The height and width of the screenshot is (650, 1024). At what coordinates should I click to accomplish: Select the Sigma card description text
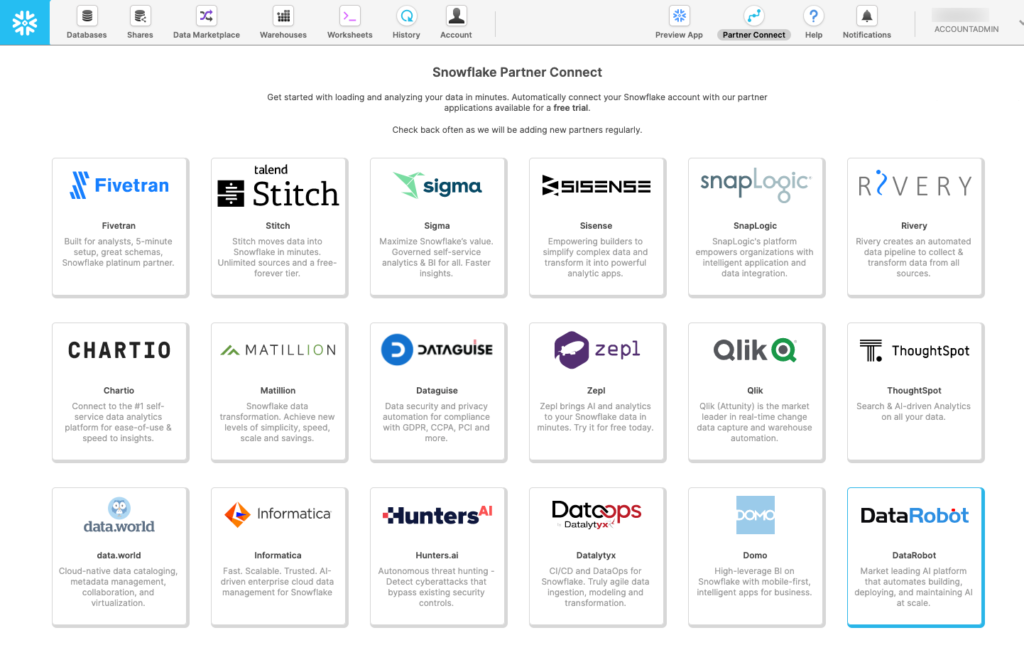[436, 257]
